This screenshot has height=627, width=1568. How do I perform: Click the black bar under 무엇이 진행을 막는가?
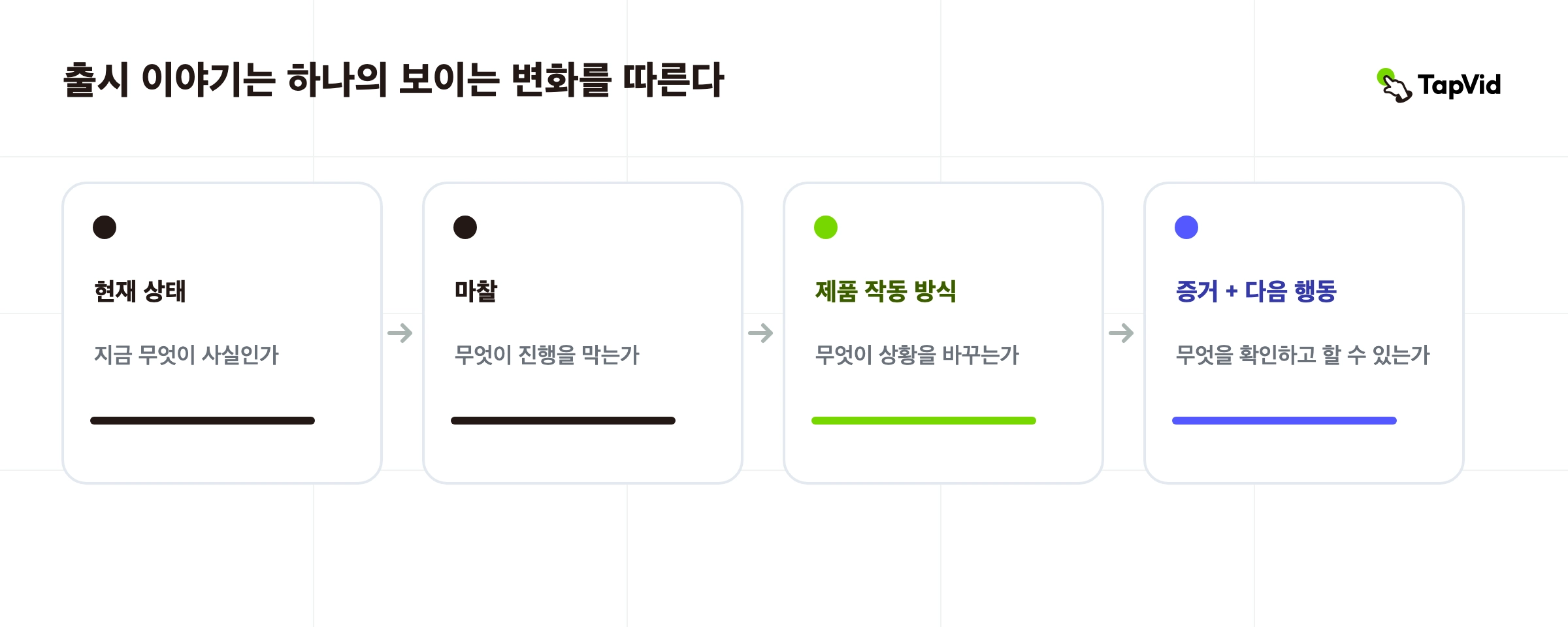(x=563, y=421)
